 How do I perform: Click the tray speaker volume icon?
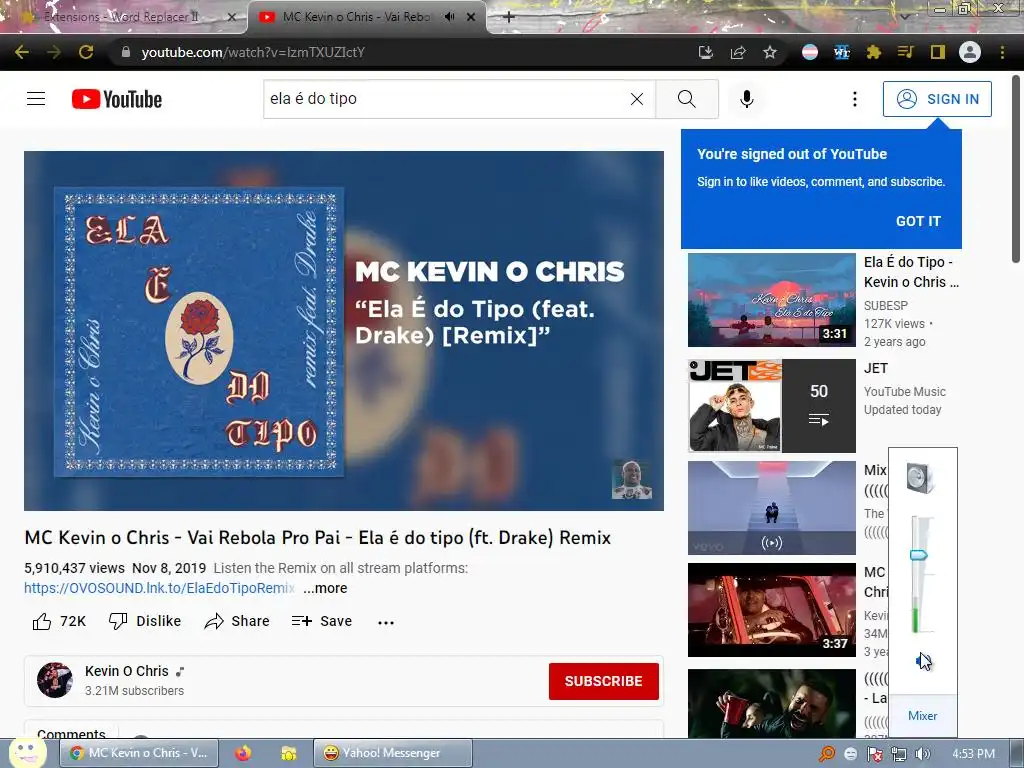click(x=922, y=754)
